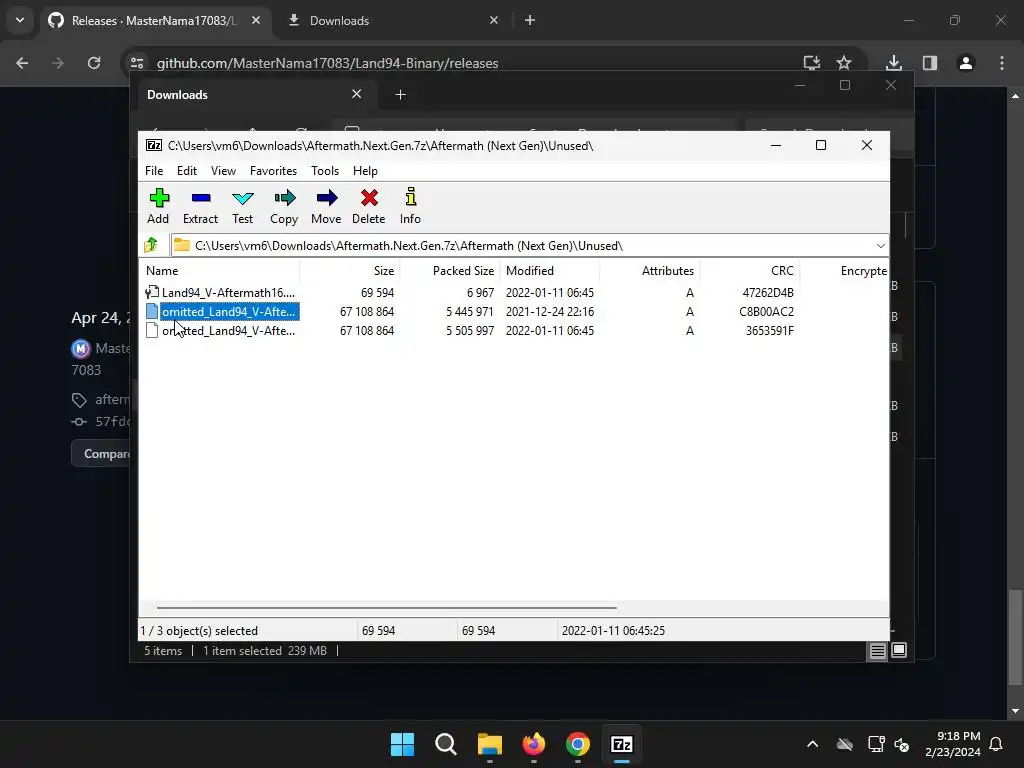Go back in Chrome
1024x768 pixels.
[x=22, y=63]
